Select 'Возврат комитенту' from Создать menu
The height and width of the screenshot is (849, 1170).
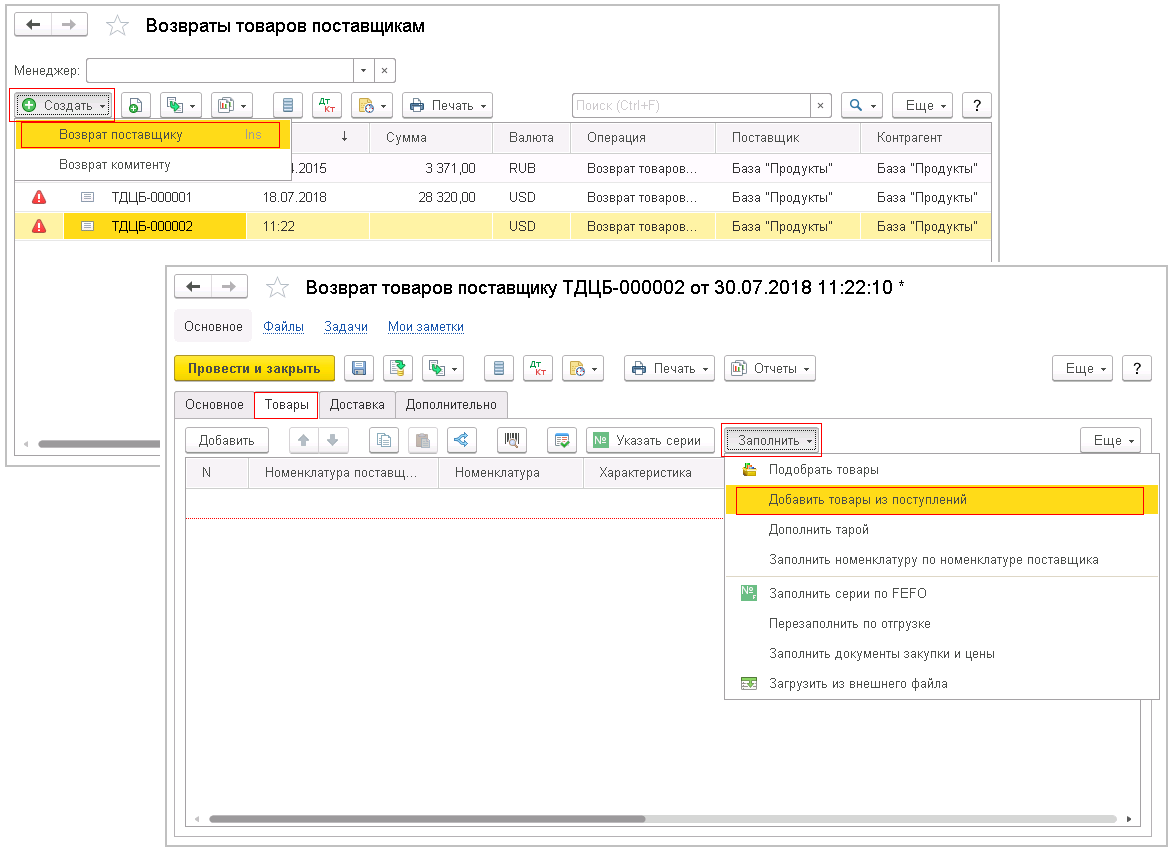pos(115,164)
